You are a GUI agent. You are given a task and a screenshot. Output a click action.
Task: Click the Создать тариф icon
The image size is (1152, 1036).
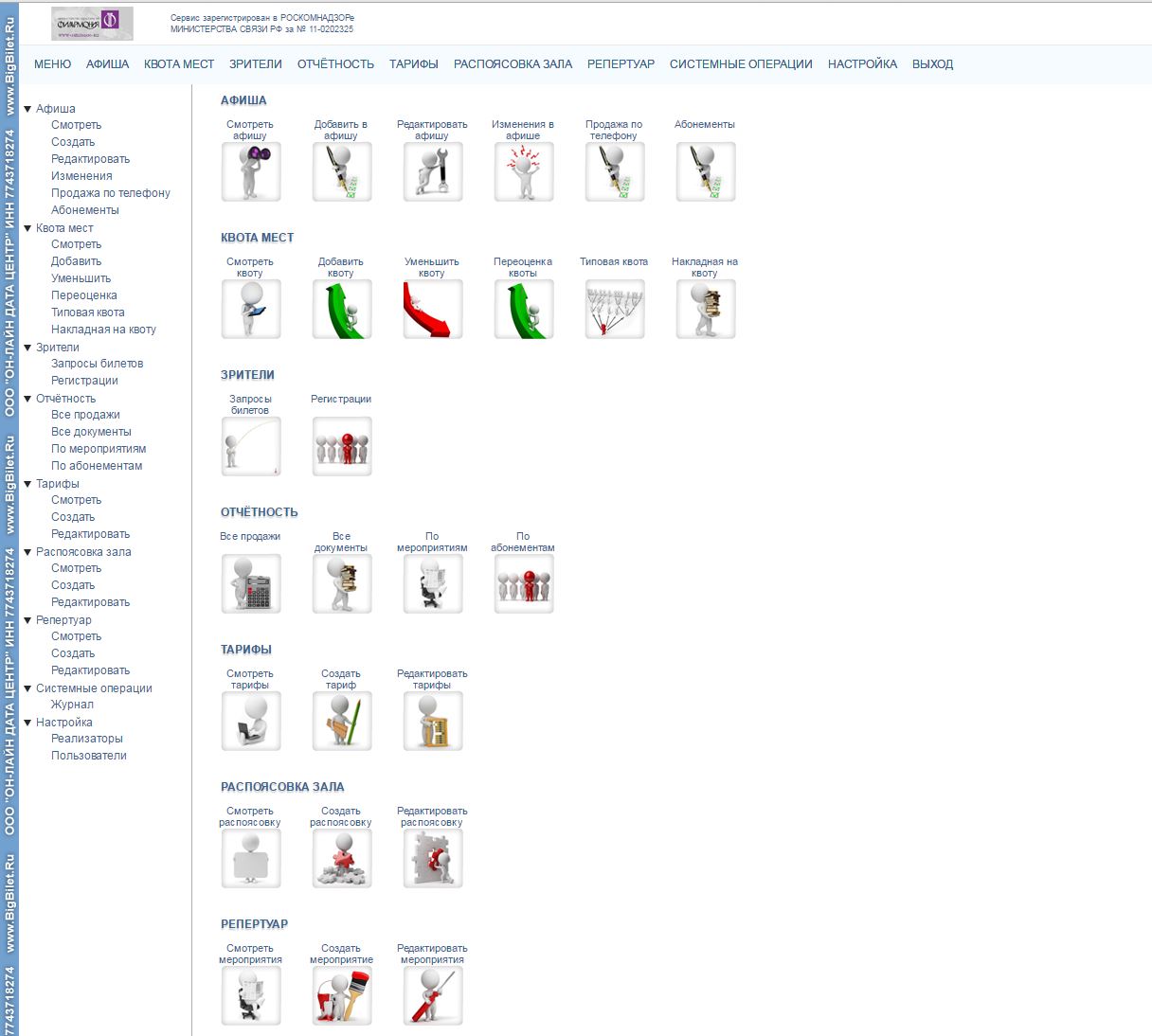point(342,721)
